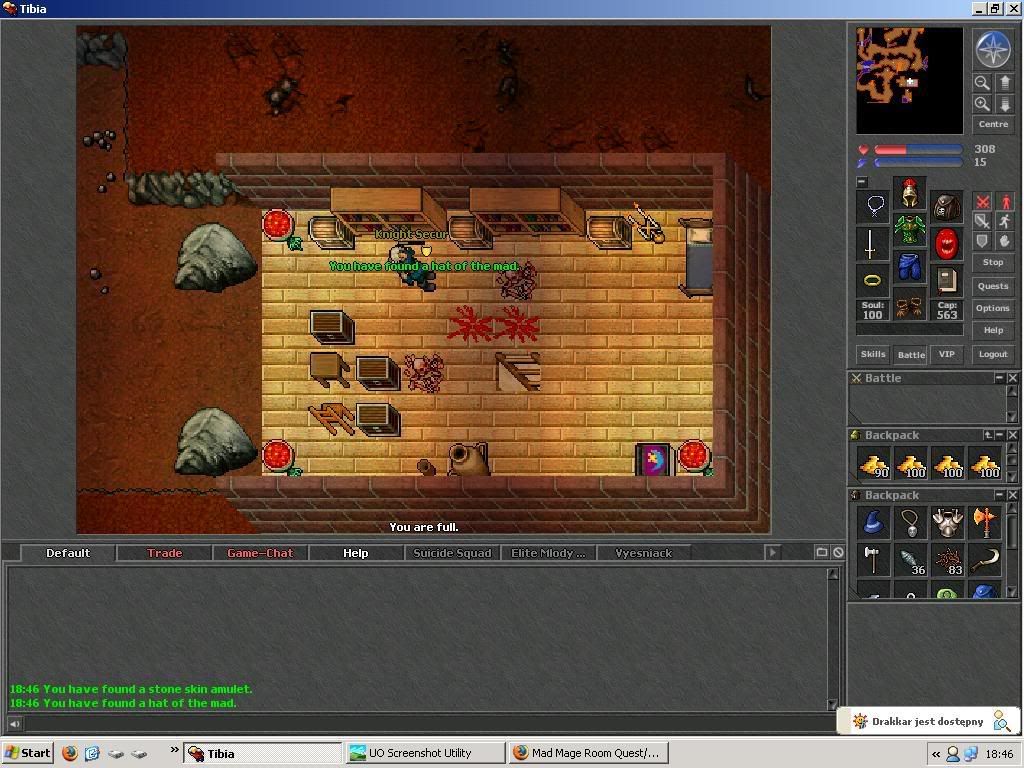Toggle the Battle window button
Image resolution: width=1024 pixels, height=768 pixels.
(911, 355)
